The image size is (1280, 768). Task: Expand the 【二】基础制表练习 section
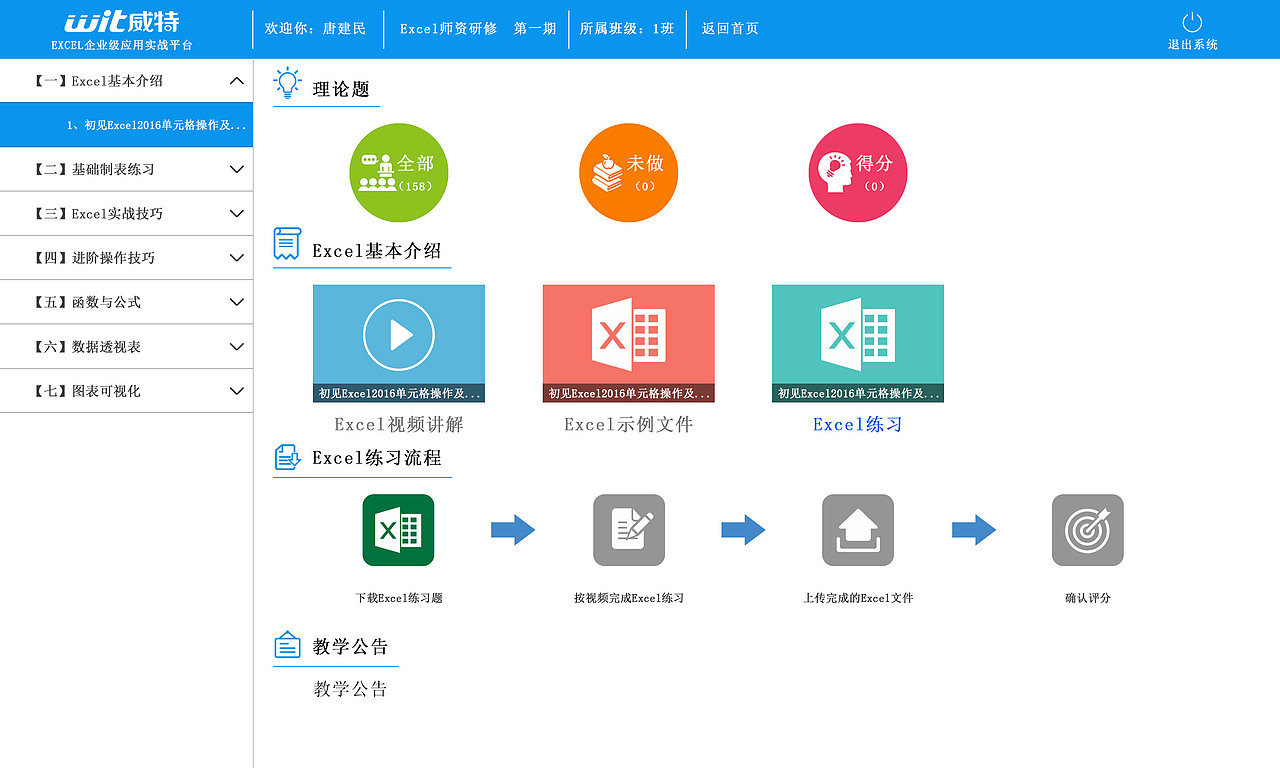pos(127,169)
